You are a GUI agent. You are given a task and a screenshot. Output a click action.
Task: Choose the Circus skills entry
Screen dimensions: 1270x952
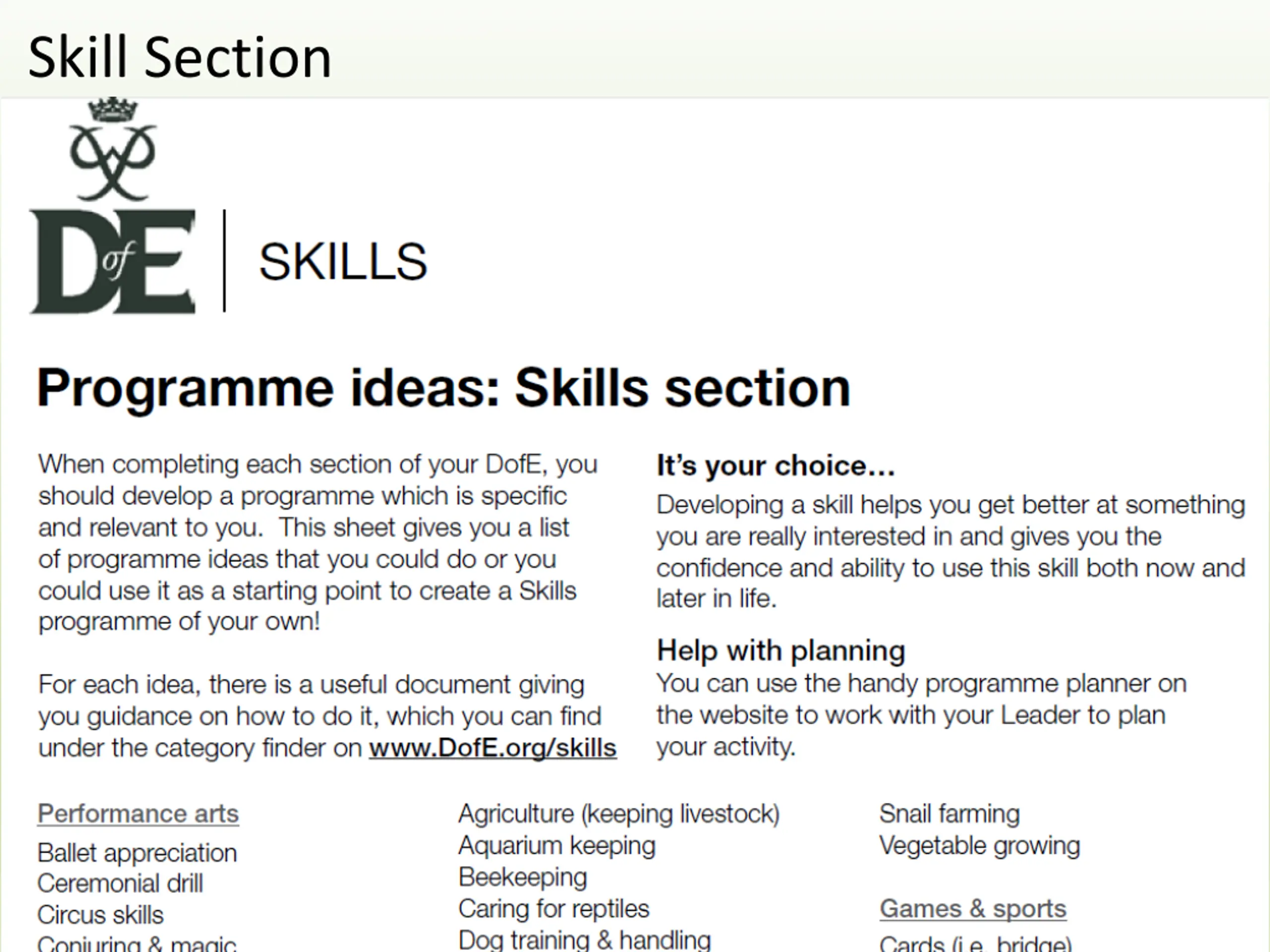click(101, 915)
